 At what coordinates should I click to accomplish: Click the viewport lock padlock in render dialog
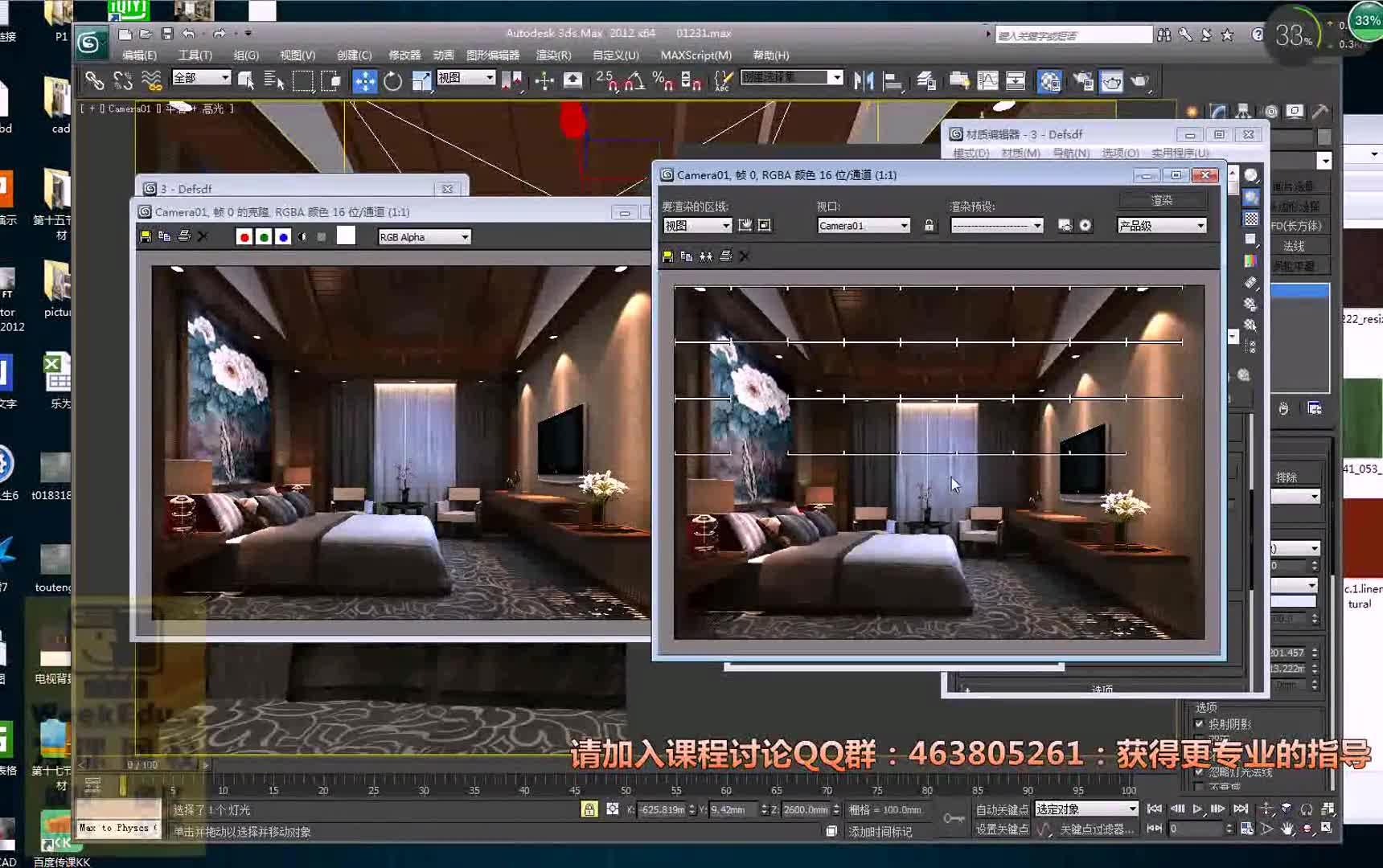(930, 226)
